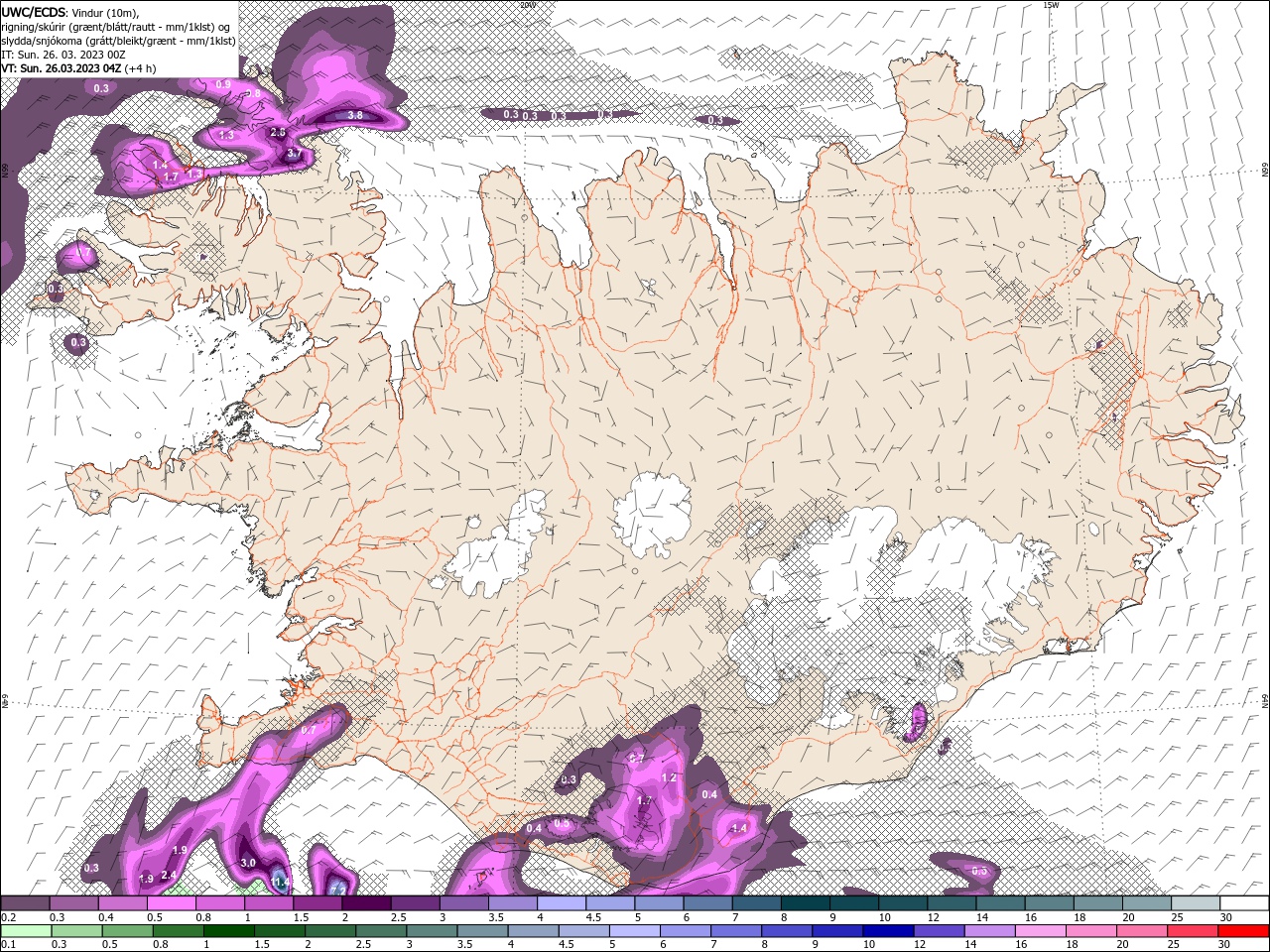Viewport: 1270px width, 952px height.
Task: Pick the snow swatch between 0.2 and 0.3
Action: click(25, 903)
